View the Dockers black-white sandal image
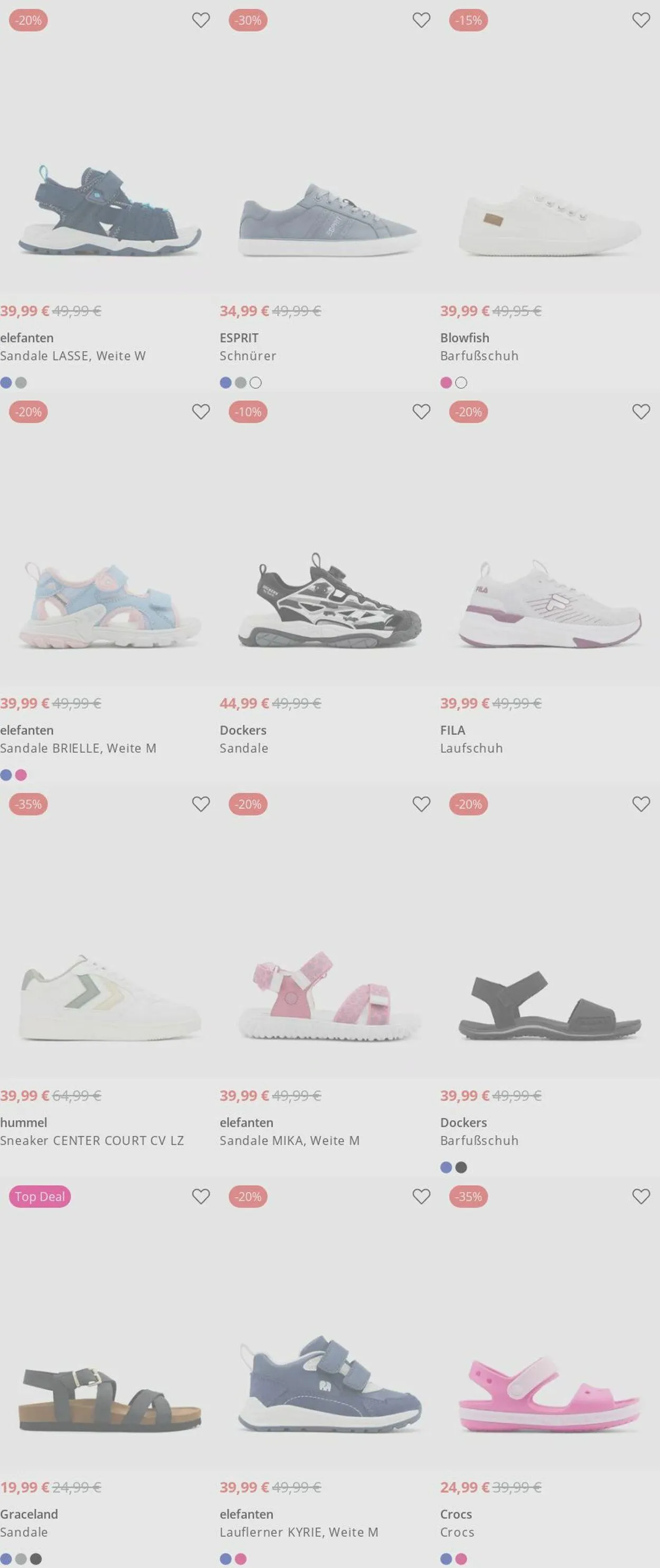 point(329,600)
